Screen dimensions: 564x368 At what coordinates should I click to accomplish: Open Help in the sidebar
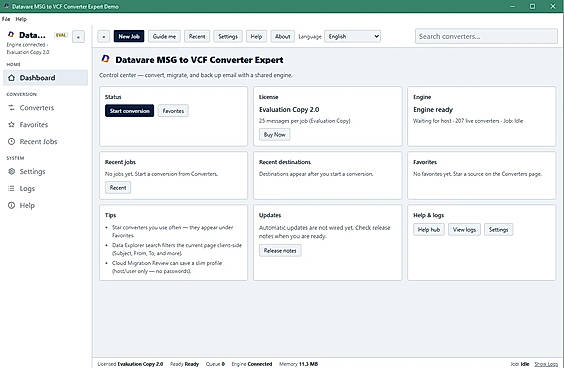[x=46, y=205]
